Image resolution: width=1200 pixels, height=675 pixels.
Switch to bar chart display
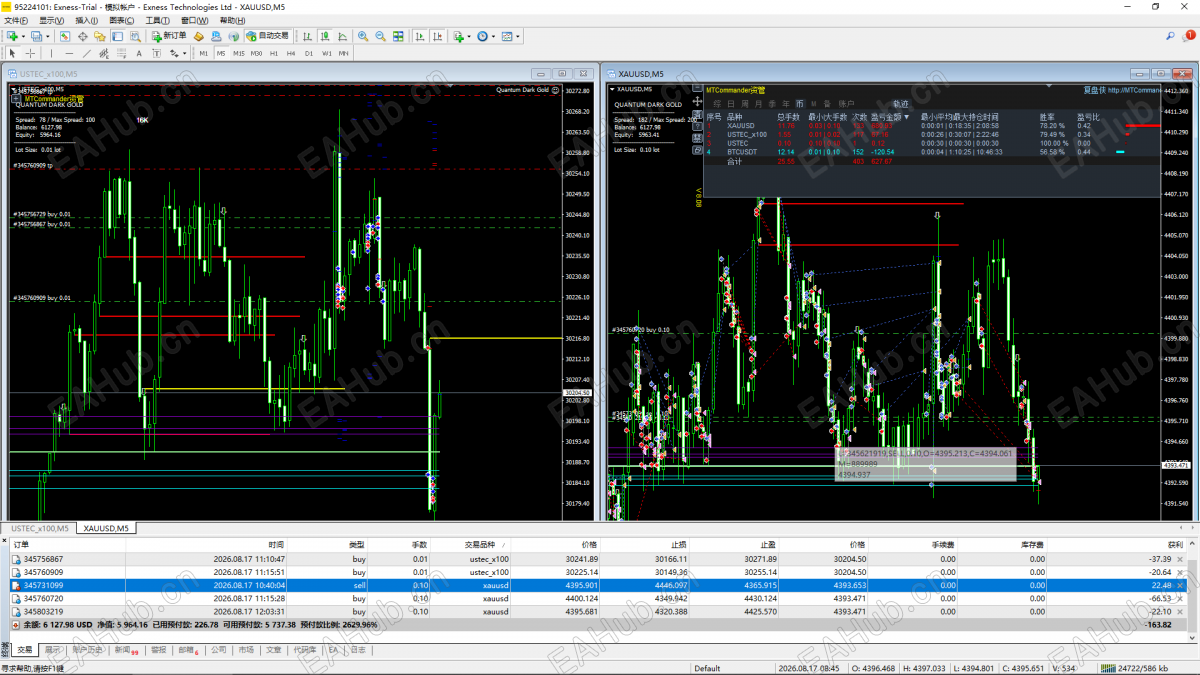[x=307, y=36]
